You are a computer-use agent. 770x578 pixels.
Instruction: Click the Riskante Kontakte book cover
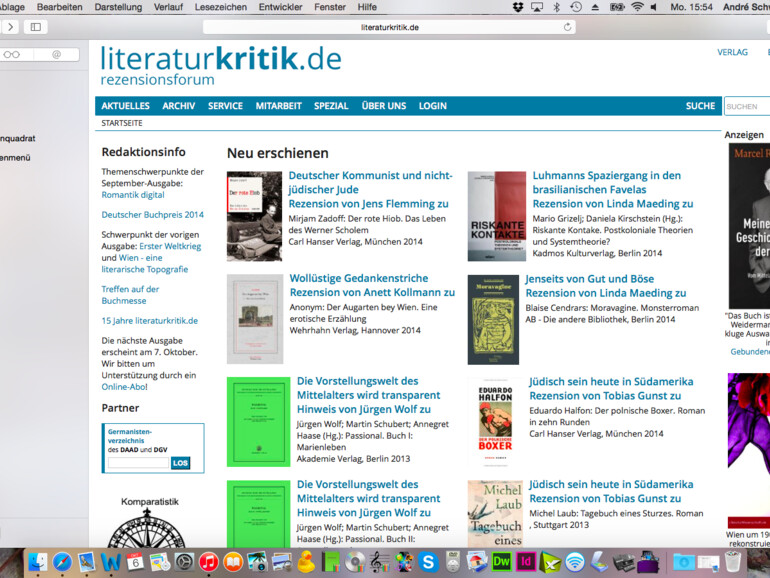[x=496, y=216]
